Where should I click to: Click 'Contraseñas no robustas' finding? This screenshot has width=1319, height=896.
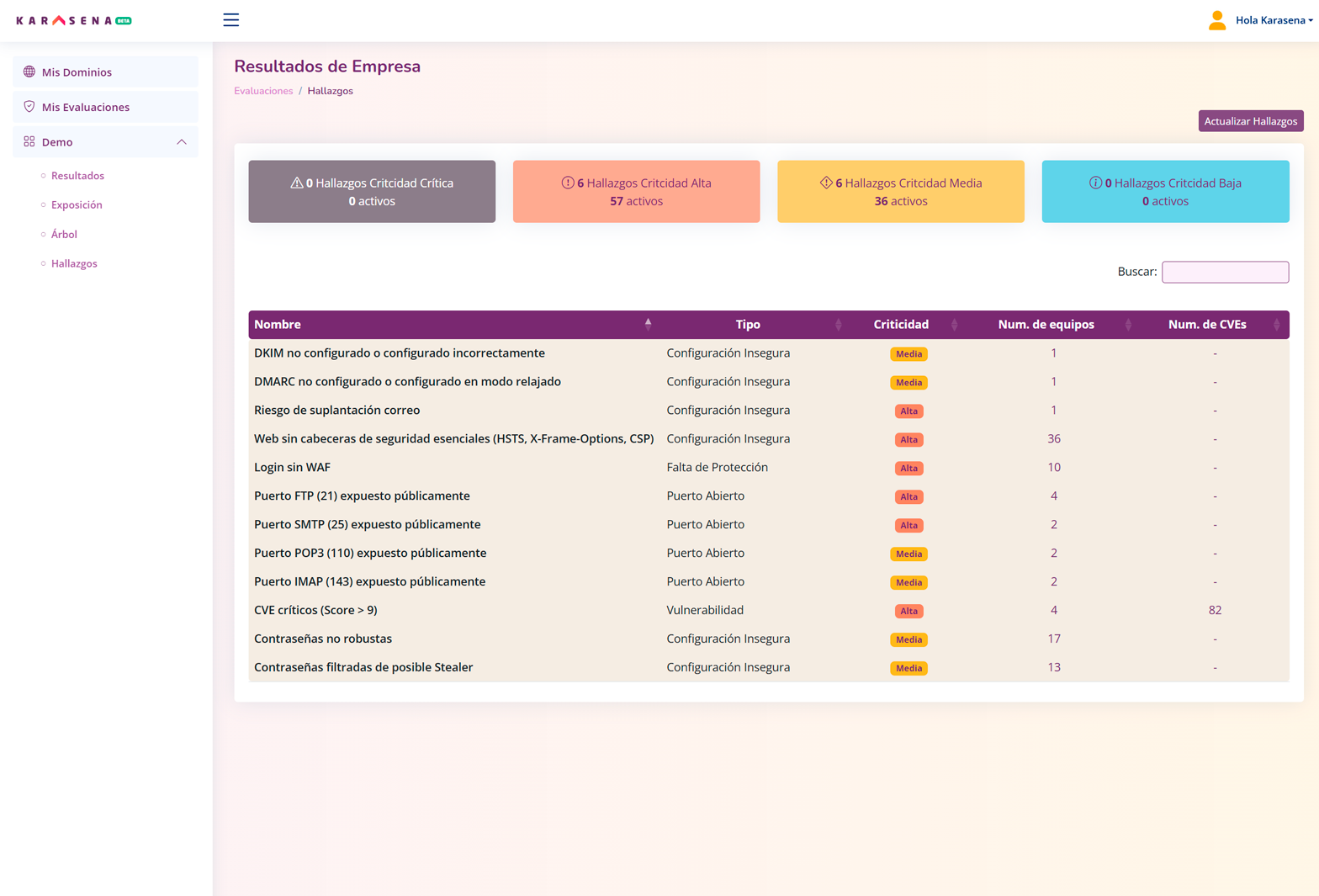click(x=323, y=639)
